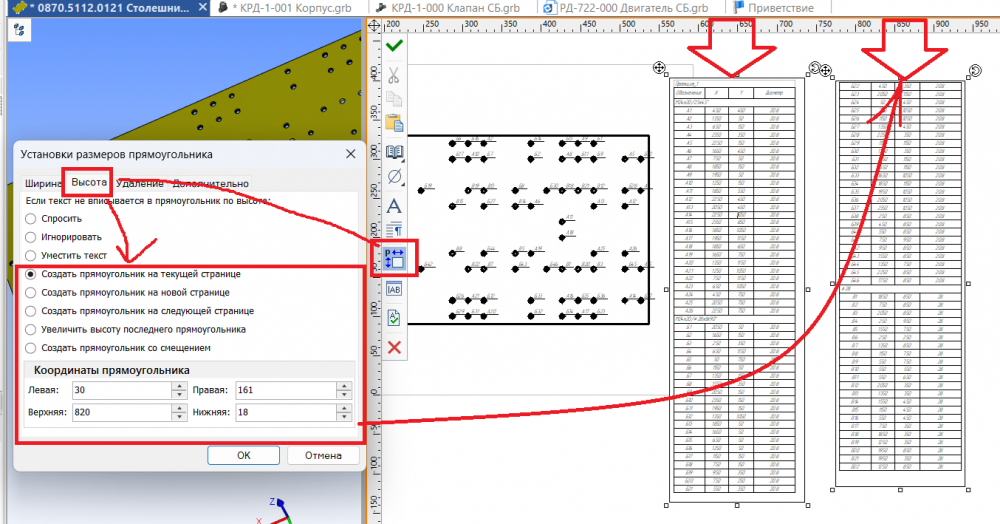Viewport: 1000px width, 524px height.
Task: Switch to the Ширина tab
Action: click(42, 184)
